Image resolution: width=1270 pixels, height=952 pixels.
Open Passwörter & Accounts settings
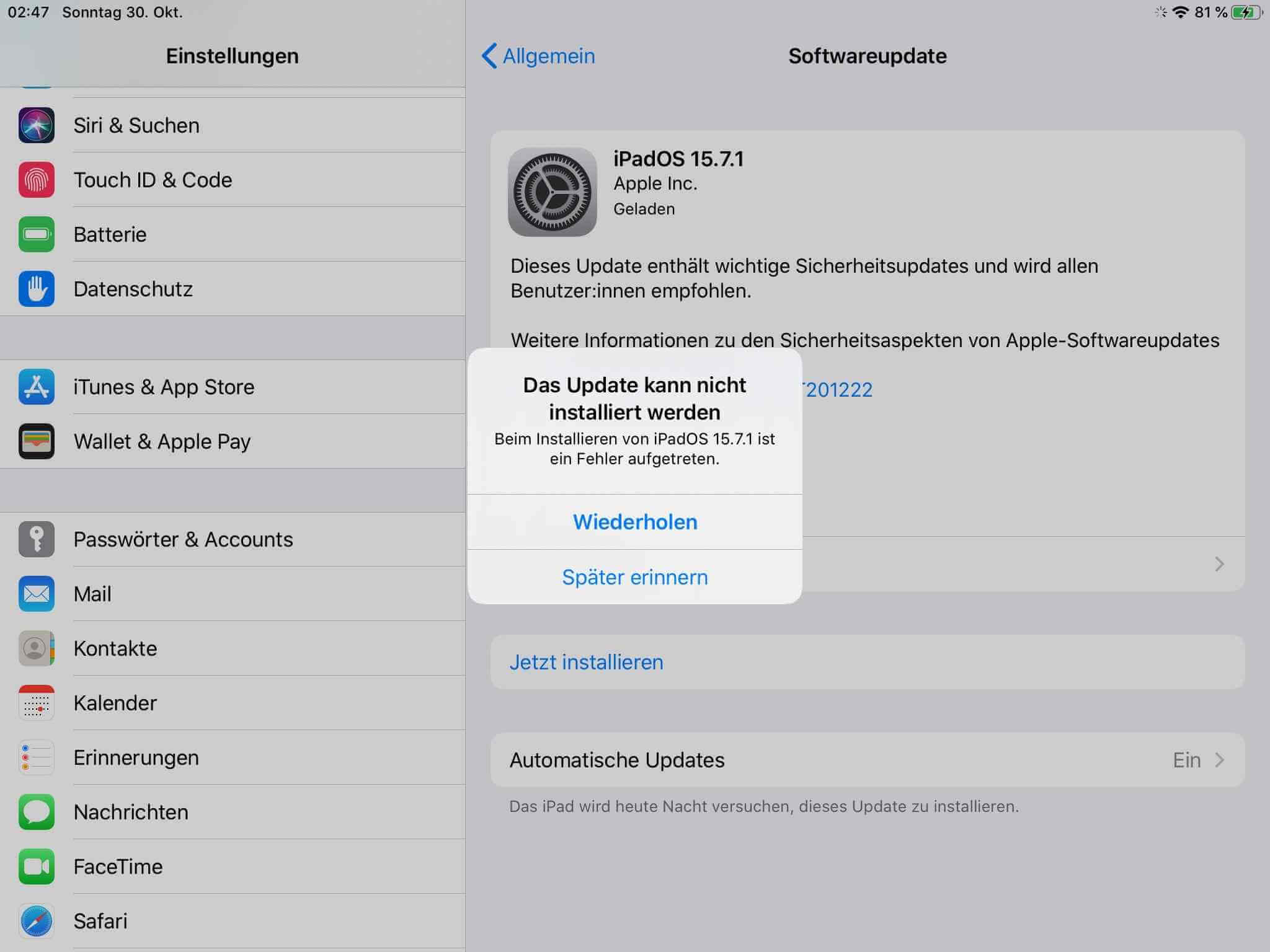click(233, 539)
